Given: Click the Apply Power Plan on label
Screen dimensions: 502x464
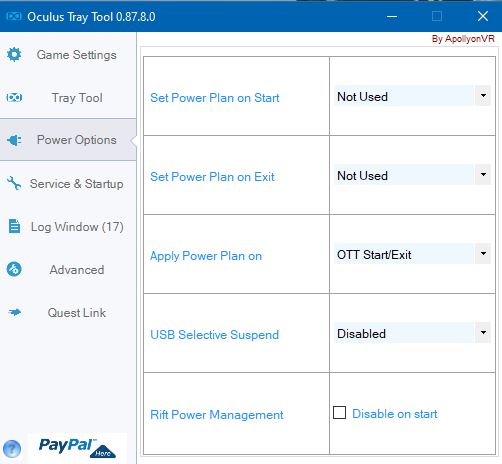Looking at the screenshot, I should point(206,256).
